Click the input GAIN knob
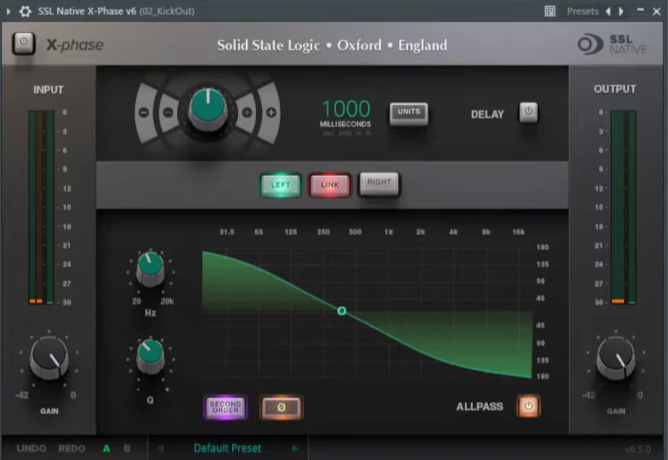The height and width of the screenshot is (460, 668). coord(49,358)
